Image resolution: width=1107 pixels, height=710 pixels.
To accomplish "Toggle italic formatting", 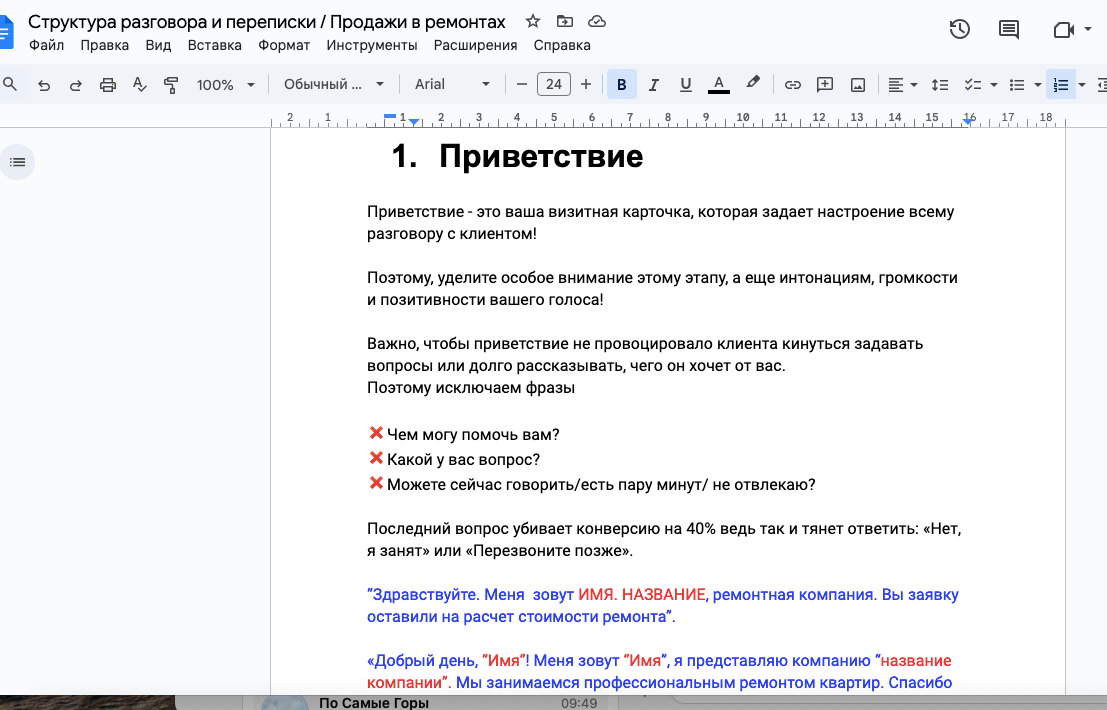I will (x=654, y=85).
